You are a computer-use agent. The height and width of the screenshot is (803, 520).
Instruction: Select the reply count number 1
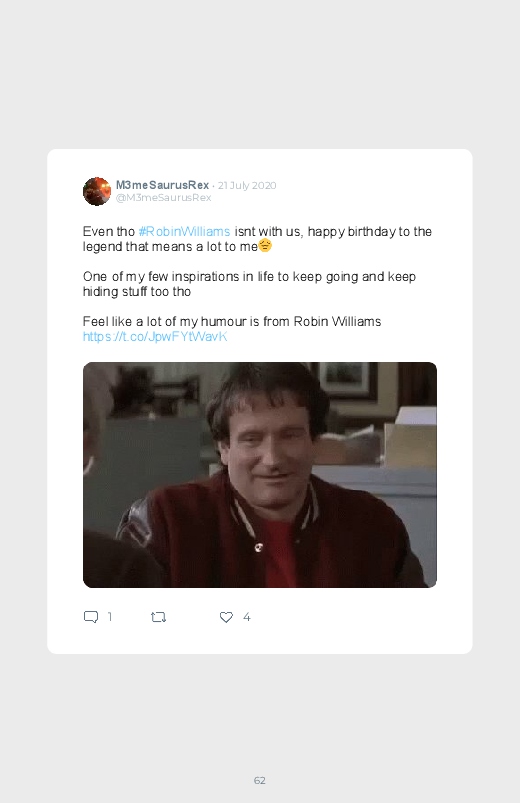click(110, 617)
